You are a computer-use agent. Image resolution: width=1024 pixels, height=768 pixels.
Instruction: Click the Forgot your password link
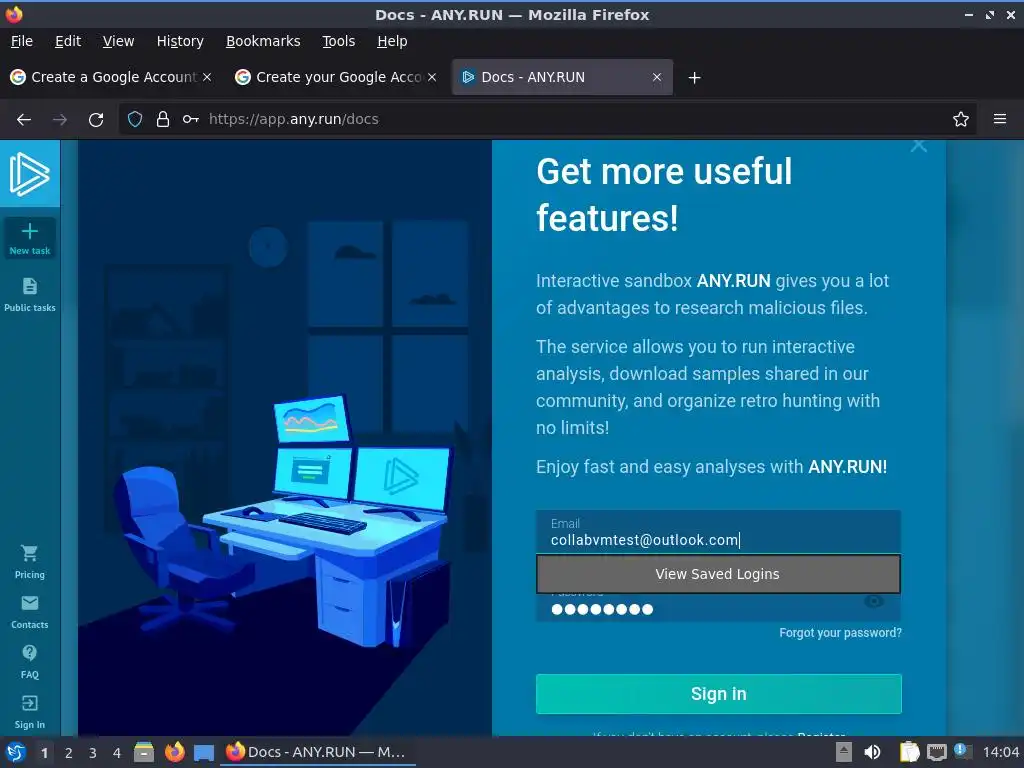point(840,633)
